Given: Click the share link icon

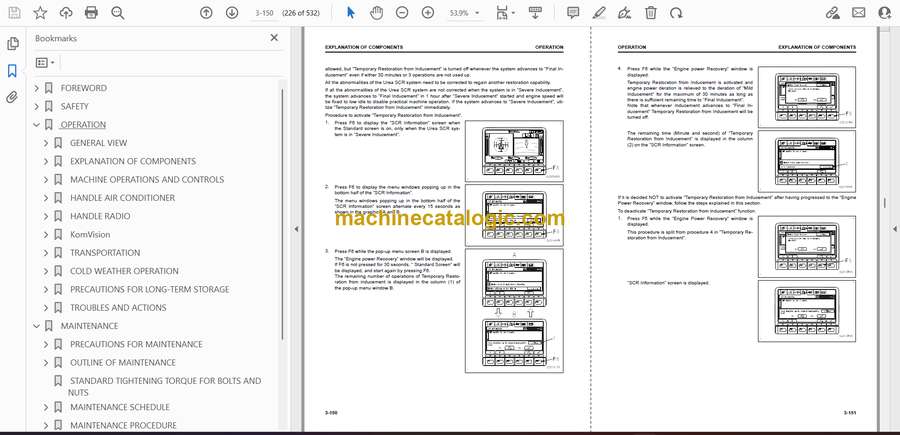Looking at the screenshot, I should (833, 13).
